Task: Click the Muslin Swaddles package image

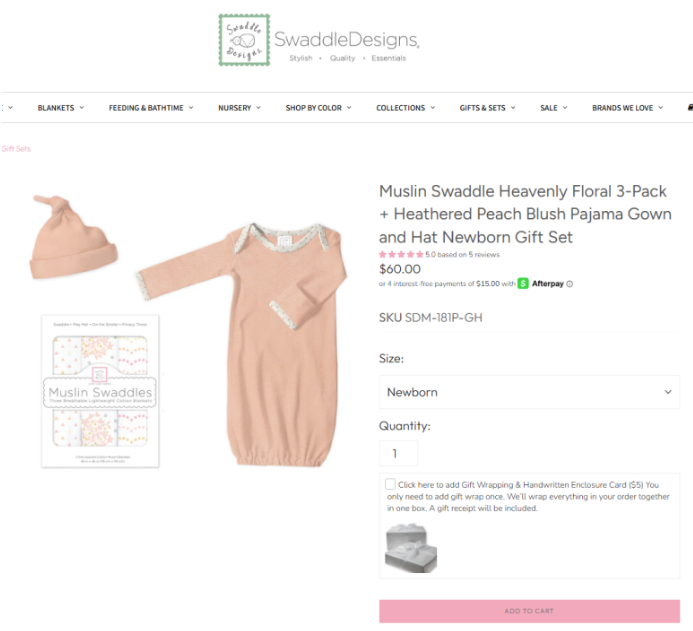Action: (100, 391)
